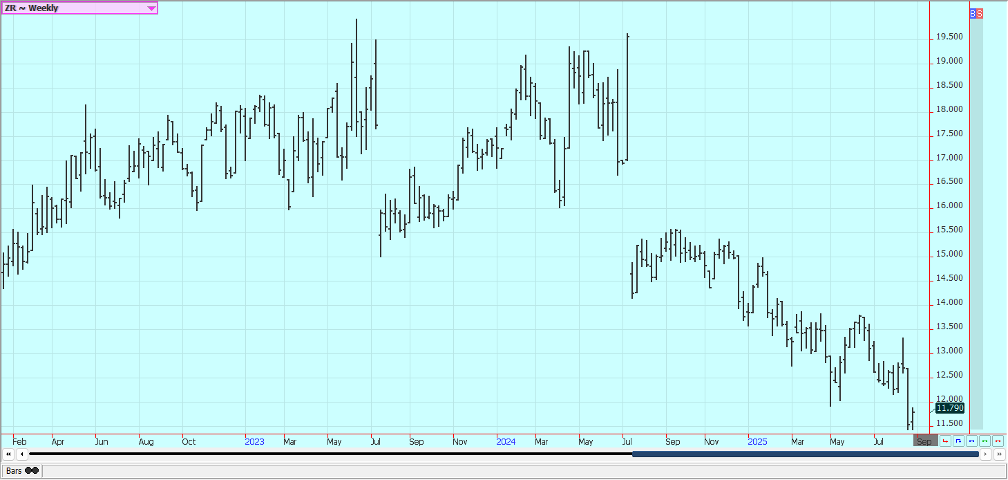The width and height of the screenshot is (1008, 480).
Task: Click the 13.500 price axis label
Action: click(x=949, y=326)
